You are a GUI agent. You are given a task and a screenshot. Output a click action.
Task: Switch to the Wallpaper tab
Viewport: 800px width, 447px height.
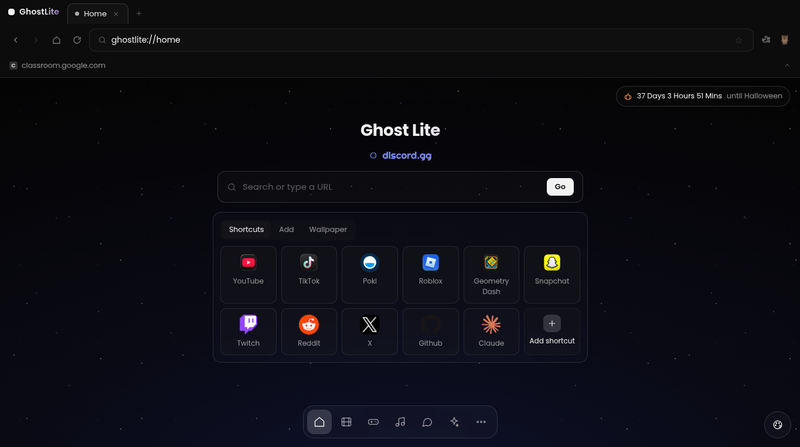click(328, 230)
